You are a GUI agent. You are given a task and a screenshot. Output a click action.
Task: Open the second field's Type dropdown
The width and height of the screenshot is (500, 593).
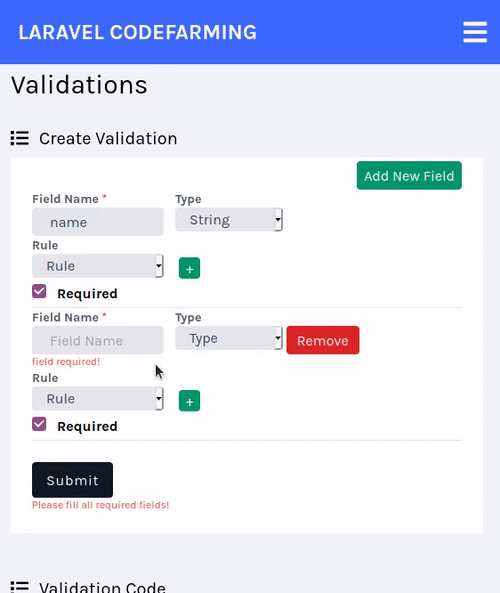229,338
